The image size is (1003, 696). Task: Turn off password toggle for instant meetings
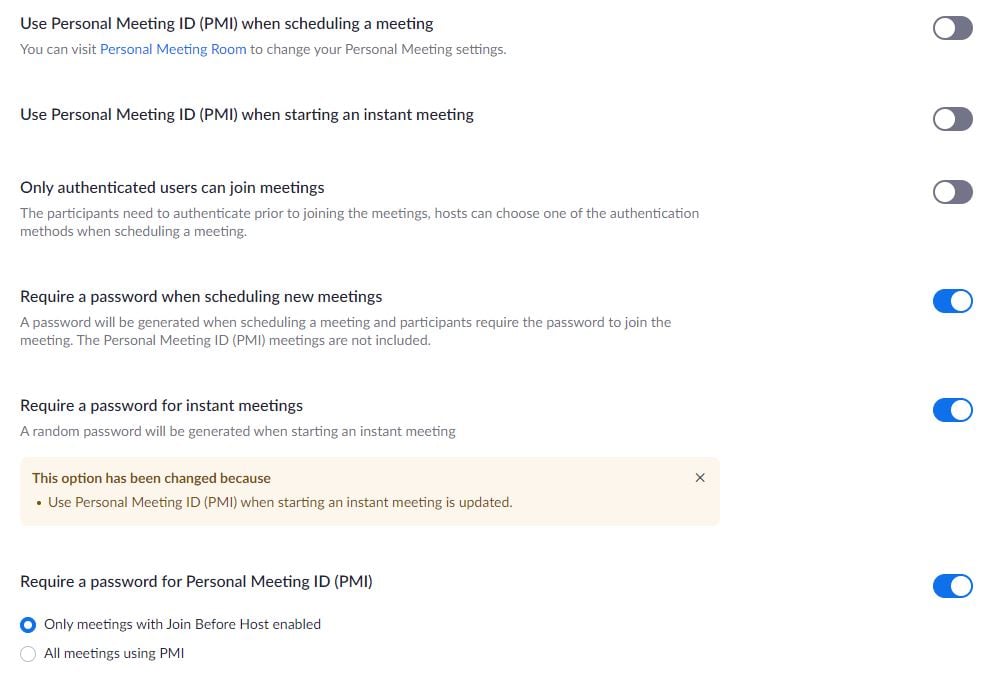952,410
